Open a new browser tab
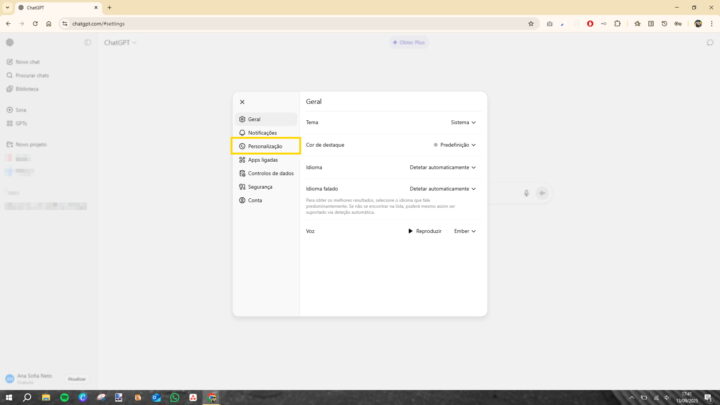The height and width of the screenshot is (405, 720). (x=109, y=7)
